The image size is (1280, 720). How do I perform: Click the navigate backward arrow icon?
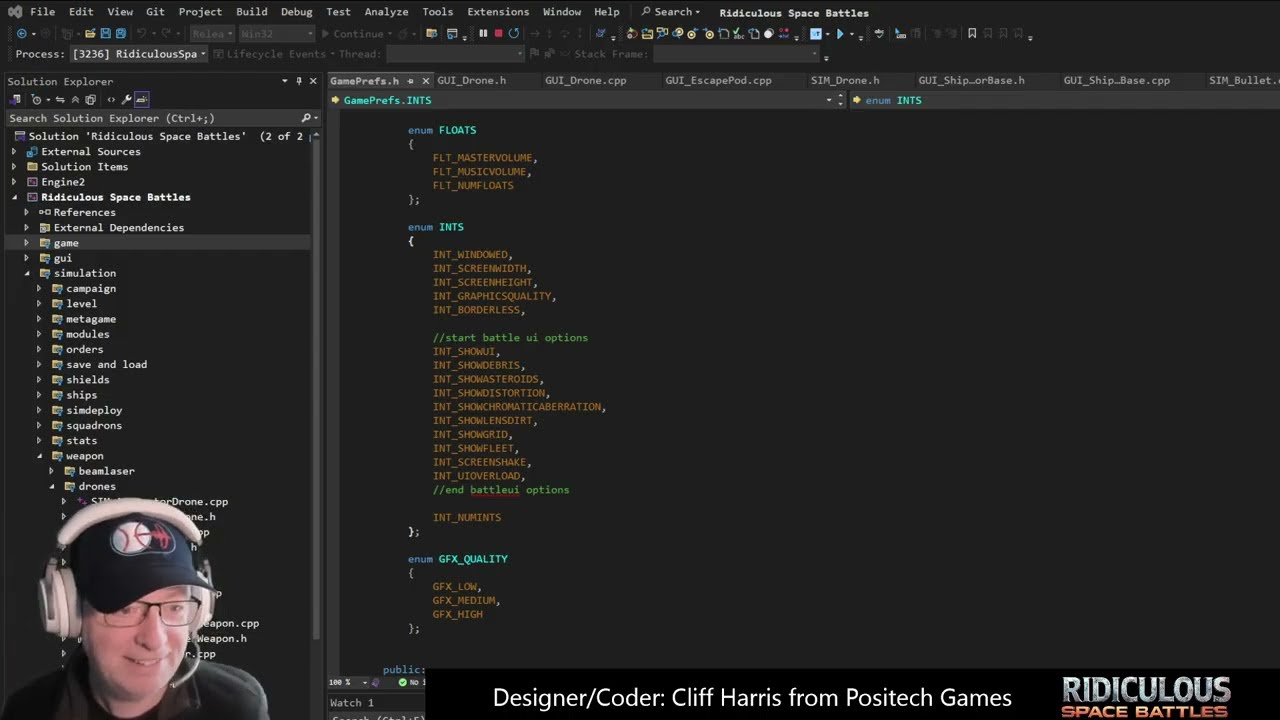pos(21,33)
